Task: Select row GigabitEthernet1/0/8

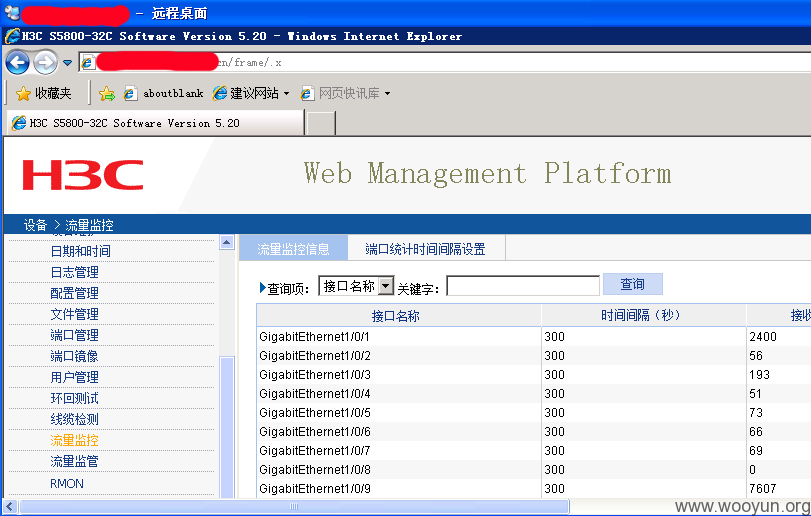Action: (534, 469)
